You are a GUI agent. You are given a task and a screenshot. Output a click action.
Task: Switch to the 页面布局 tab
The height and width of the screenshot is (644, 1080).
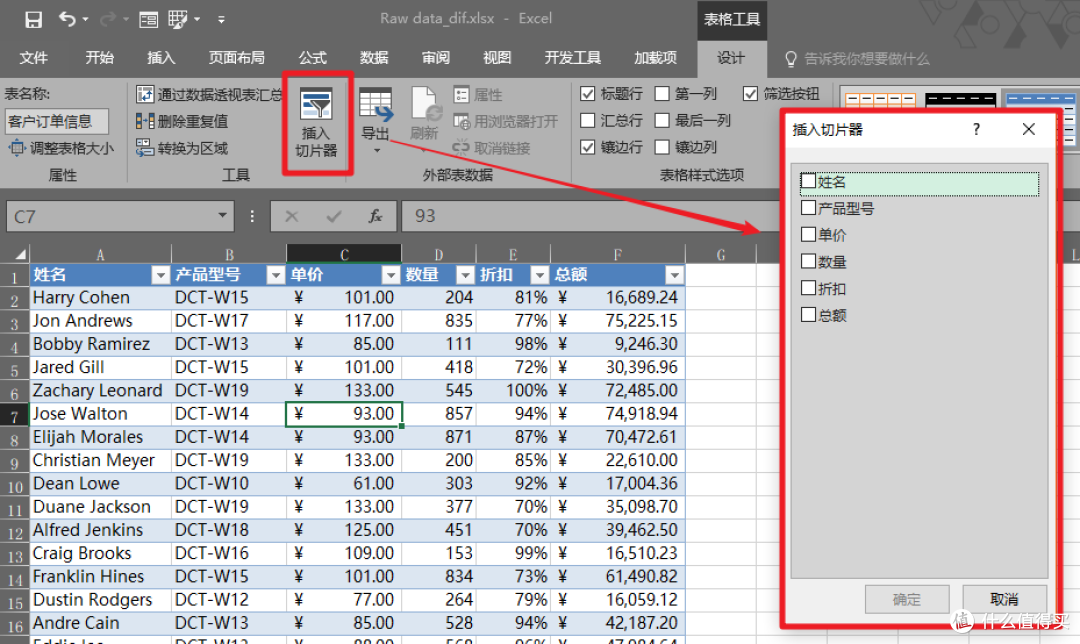236,58
